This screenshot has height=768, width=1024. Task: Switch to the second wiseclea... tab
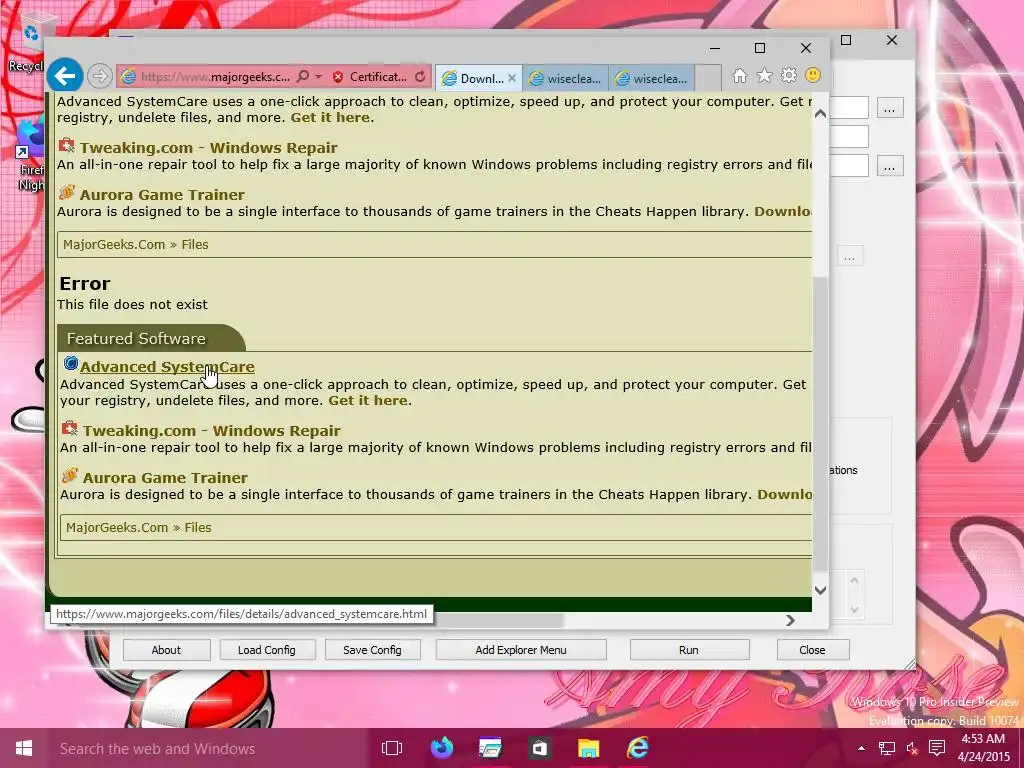pyautogui.click(x=652, y=78)
